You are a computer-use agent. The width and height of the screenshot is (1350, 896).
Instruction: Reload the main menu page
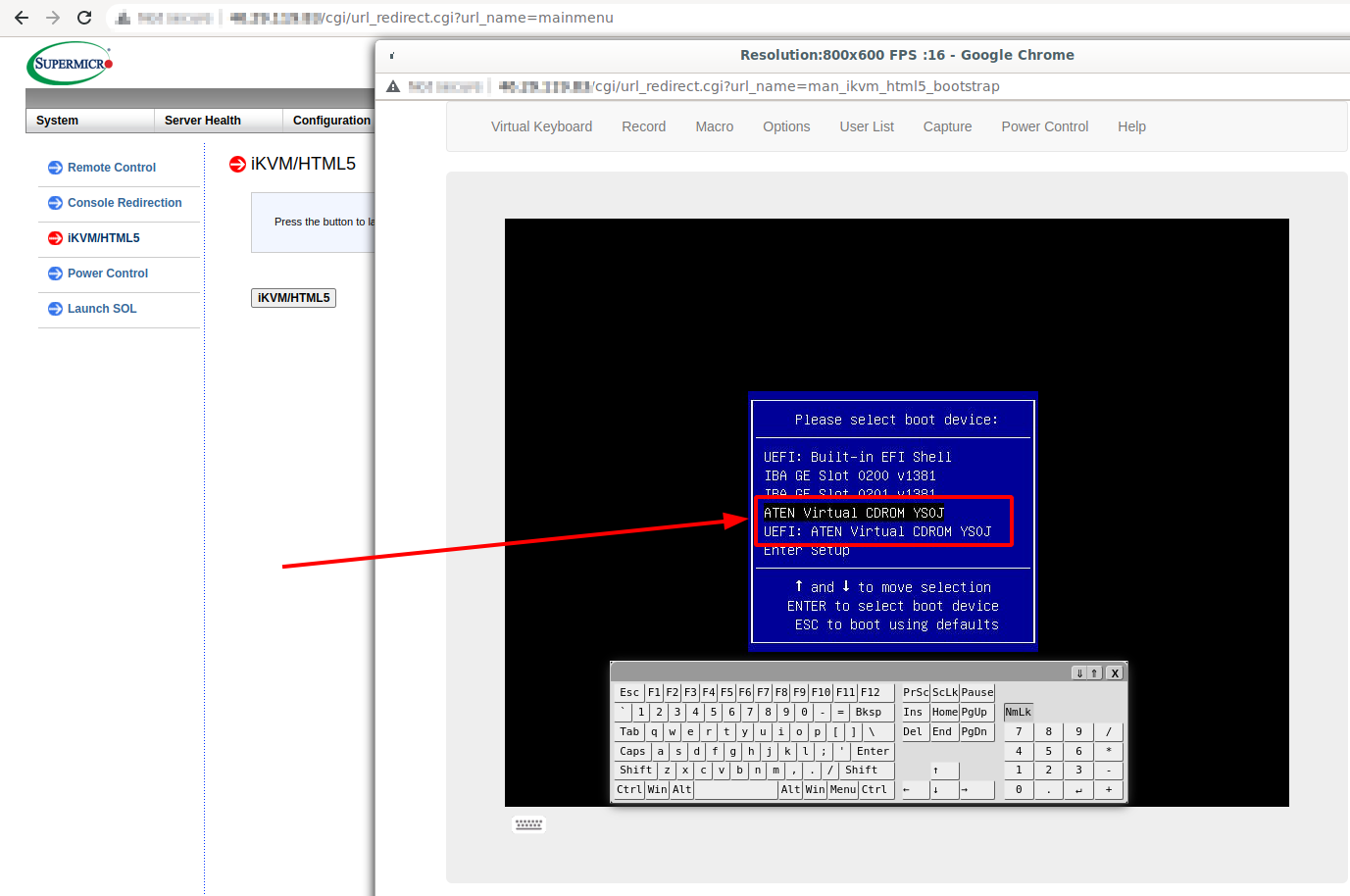click(84, 18)
